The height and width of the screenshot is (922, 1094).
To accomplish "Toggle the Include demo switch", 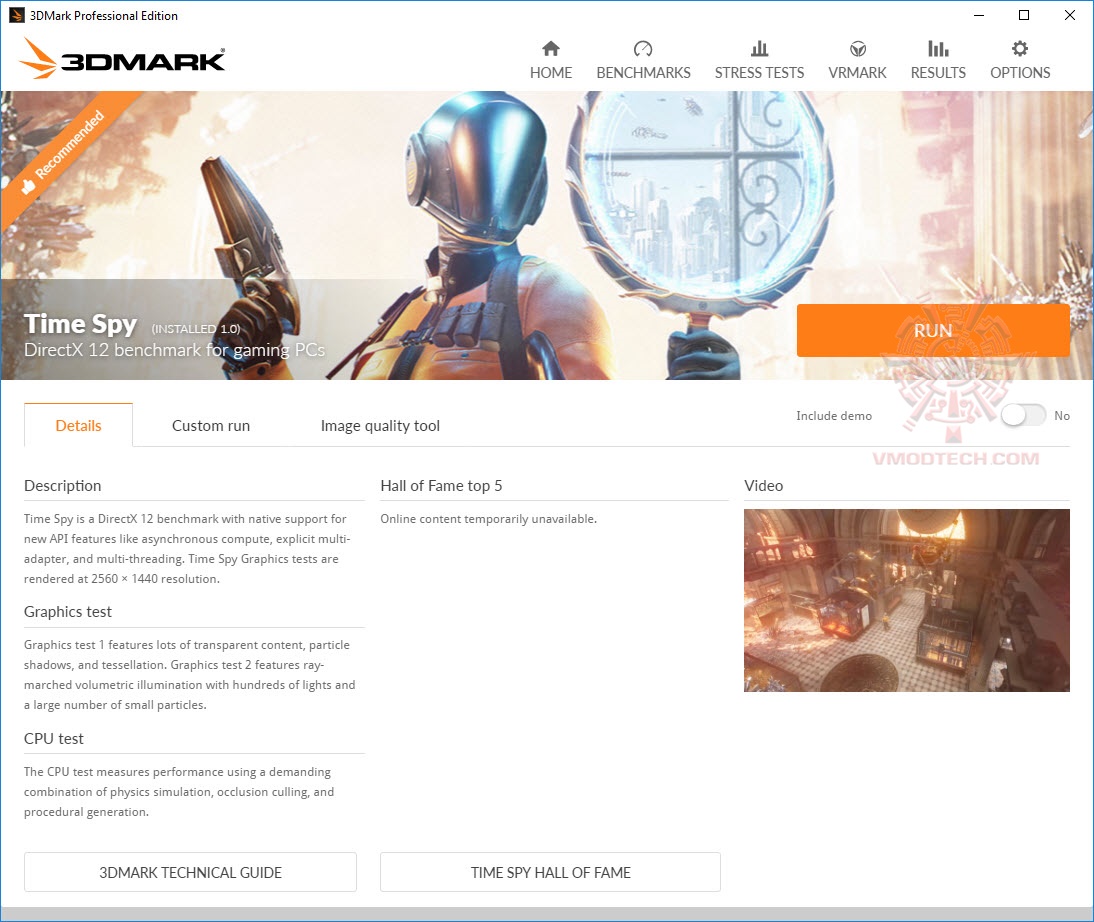I will click(x=1023, y=415).
